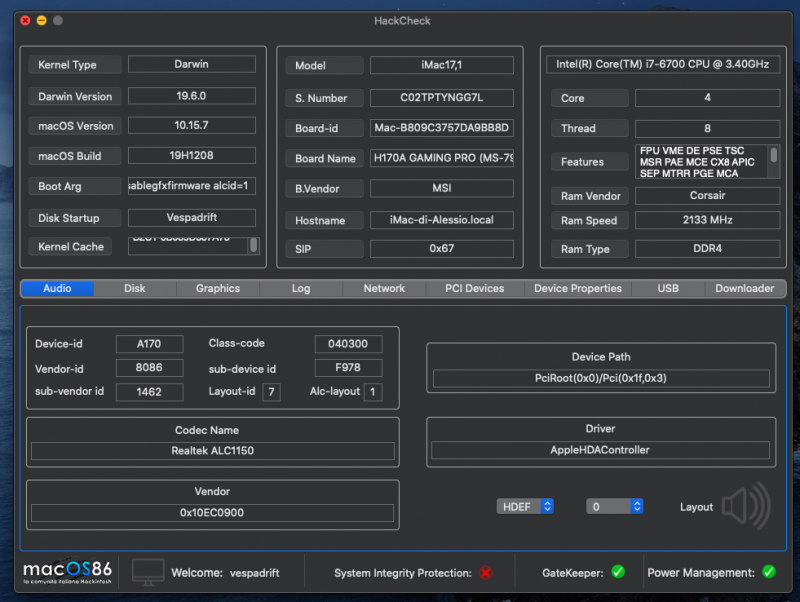The height and width of the screenshot is (602, 800).
Task: Click the GateKeeper green checkmark icon
Action: [618, 572]
